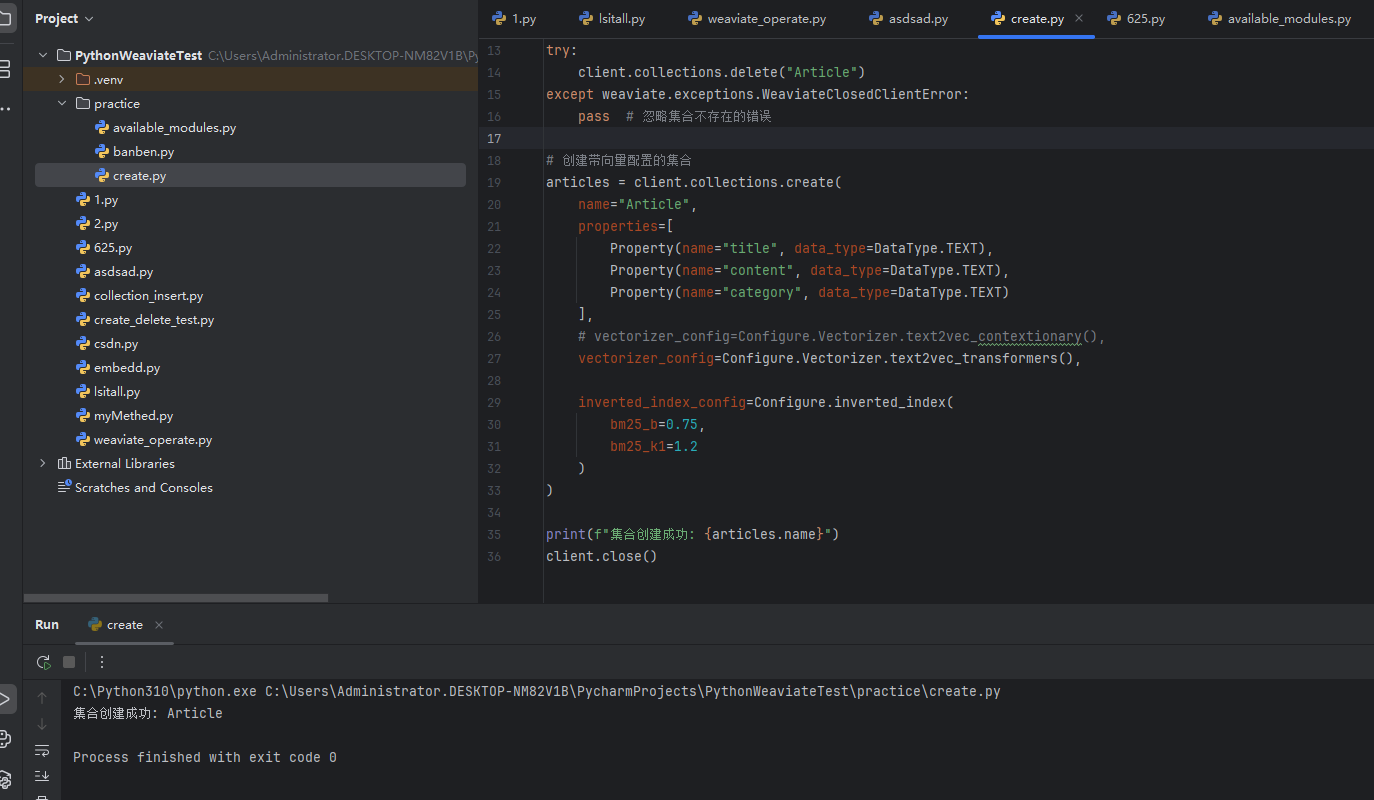
Task: Click the Up the stack trace arrow
Action: click(x=42, y=698)
